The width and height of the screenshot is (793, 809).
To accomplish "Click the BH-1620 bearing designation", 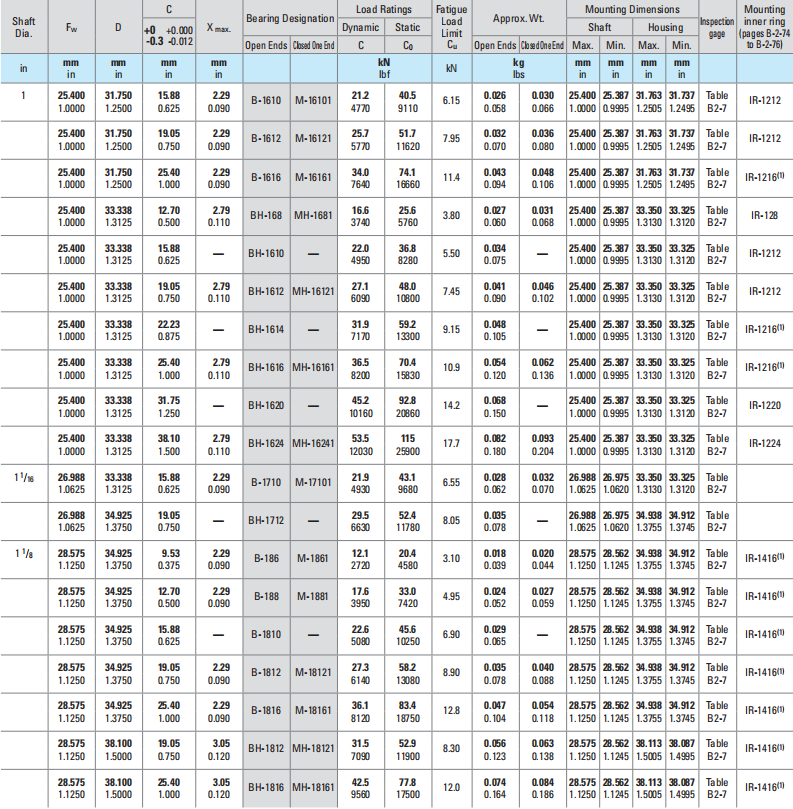I will pos(265,405).
